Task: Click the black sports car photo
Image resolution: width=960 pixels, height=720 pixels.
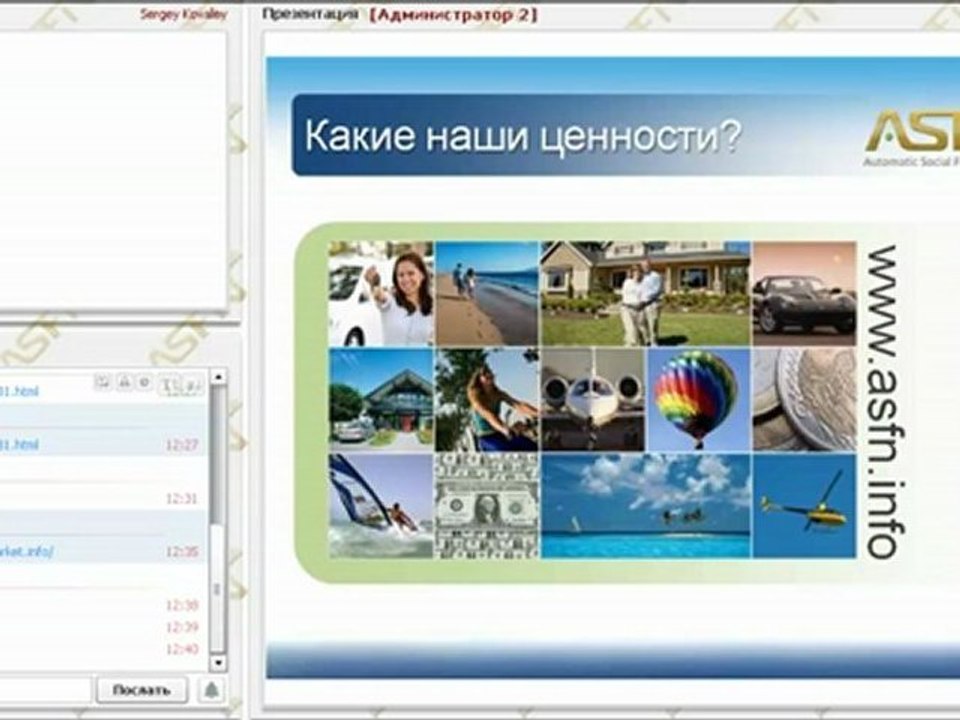Action: click(804, 293)
